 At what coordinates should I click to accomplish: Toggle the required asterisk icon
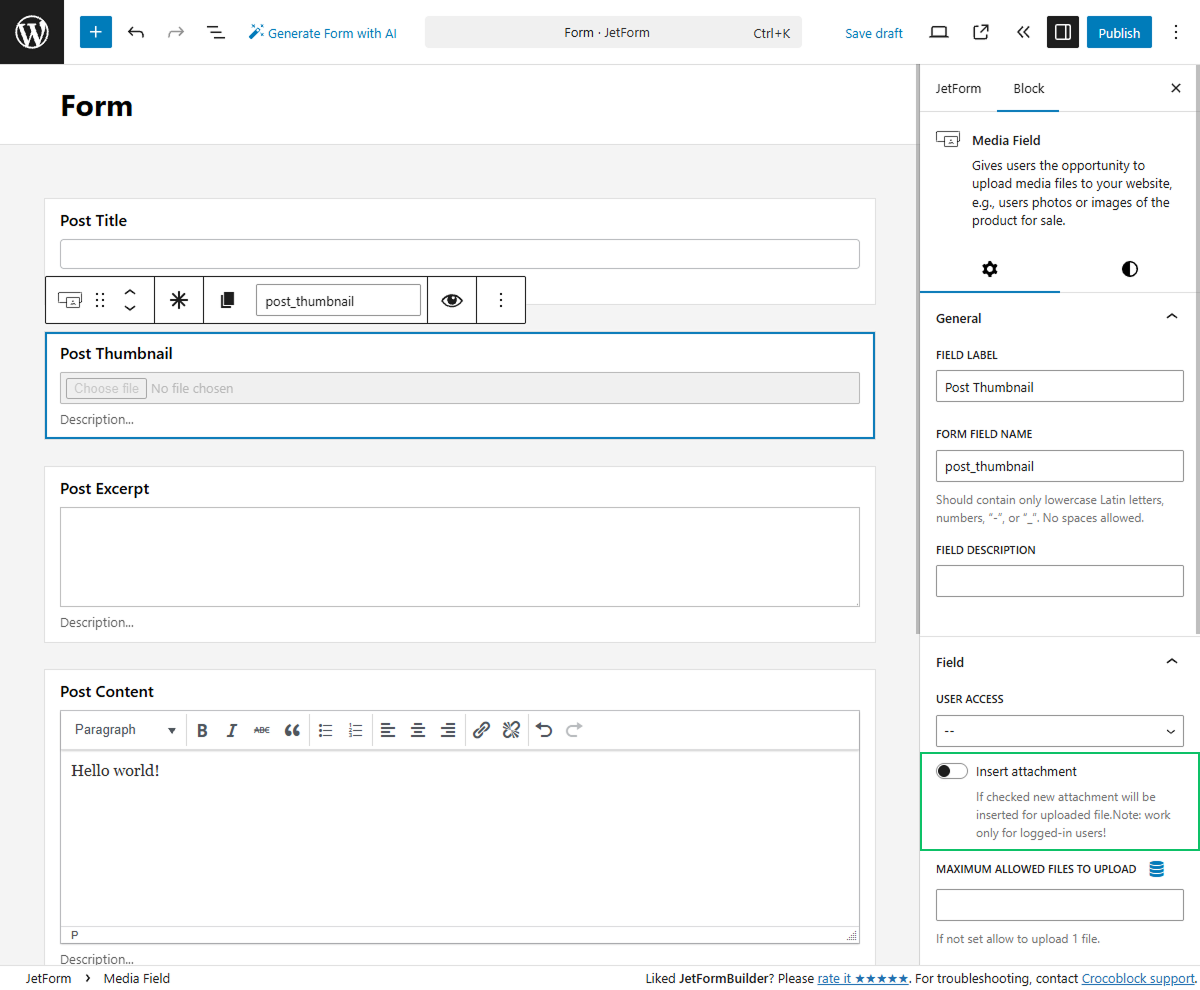(x=179, y=300)
